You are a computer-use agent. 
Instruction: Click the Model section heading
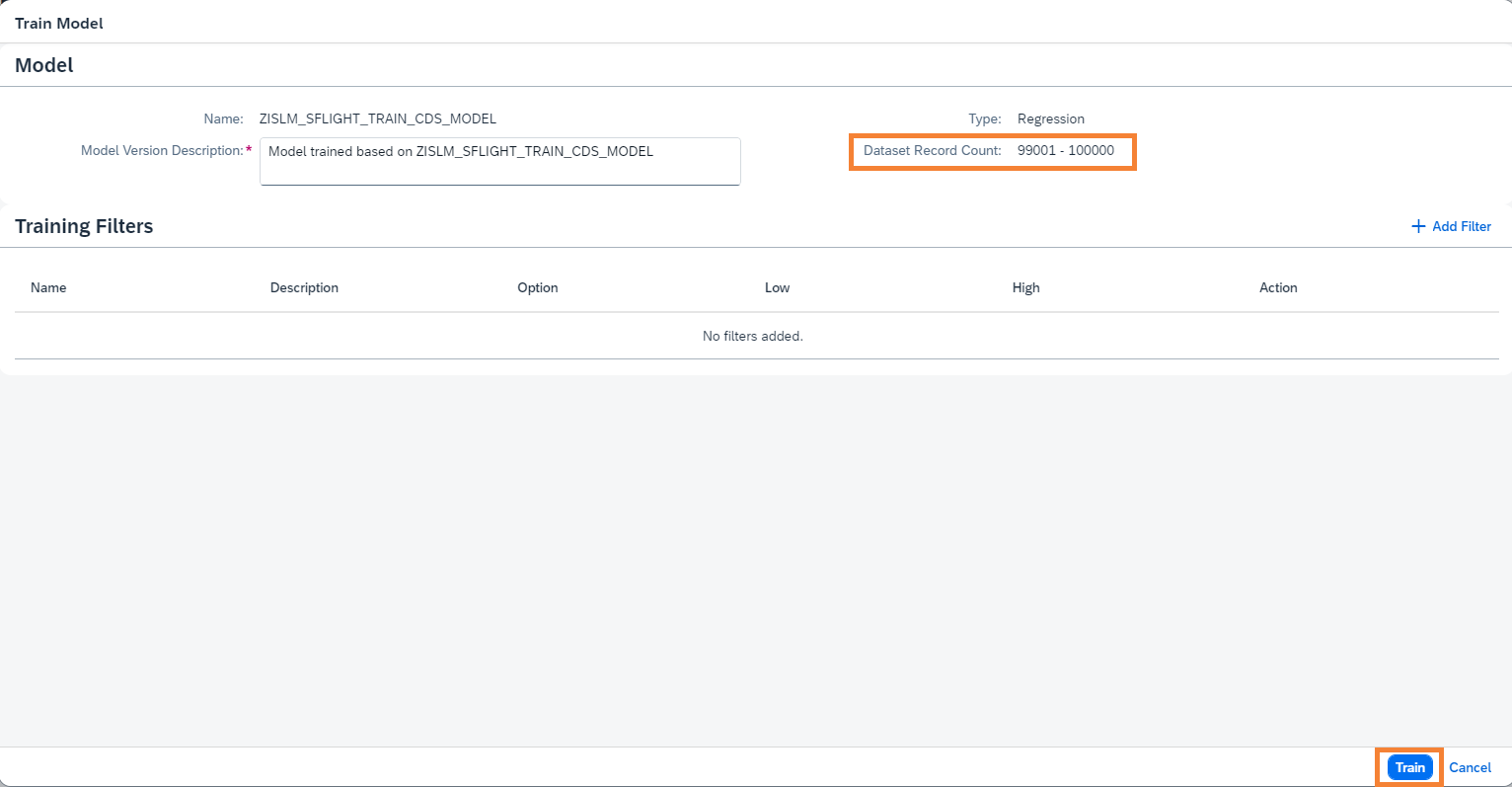click(x=44, y=65)
